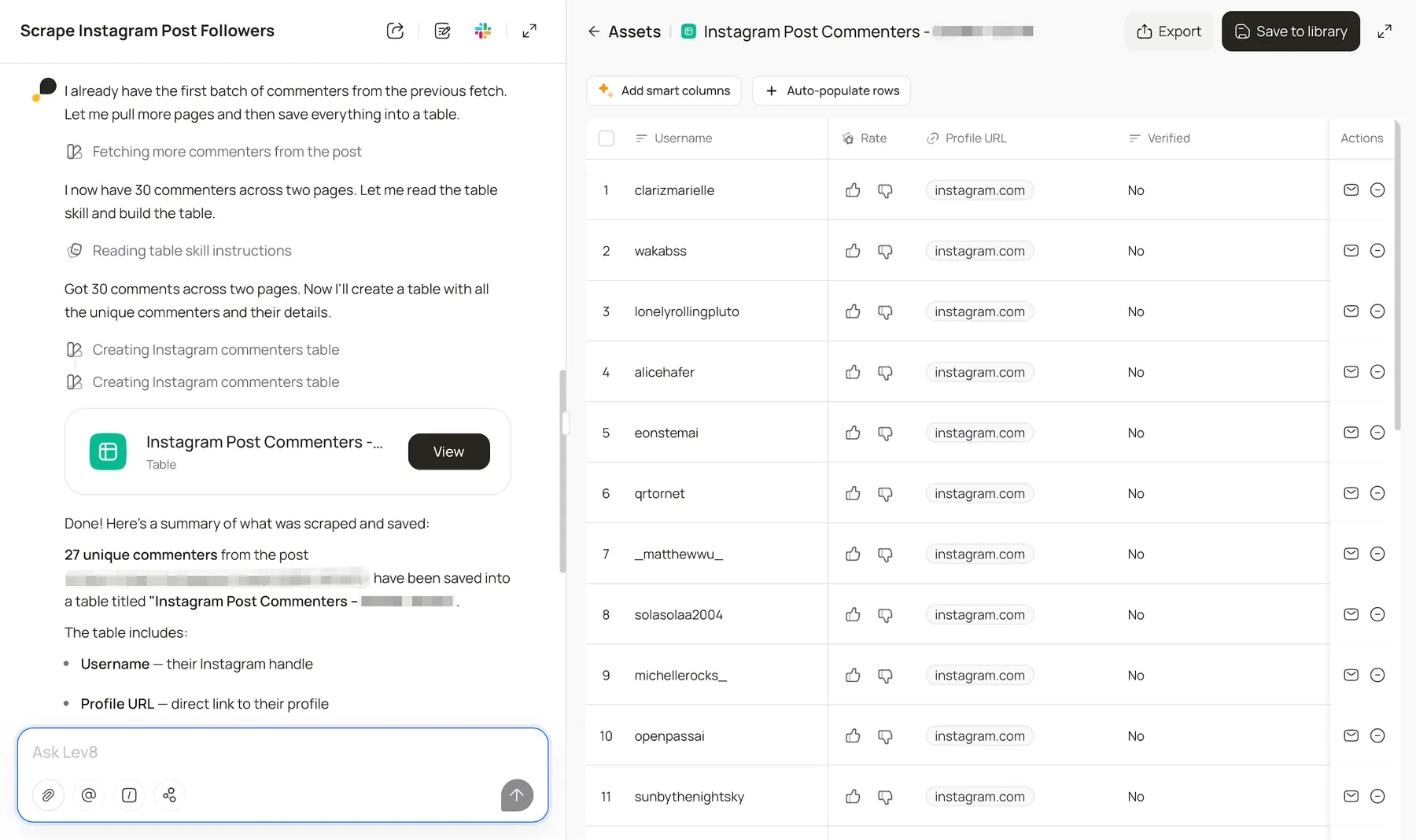1416x840 pixels.
Task: Click the connections icon in chat input
Action: pos(169,795)
